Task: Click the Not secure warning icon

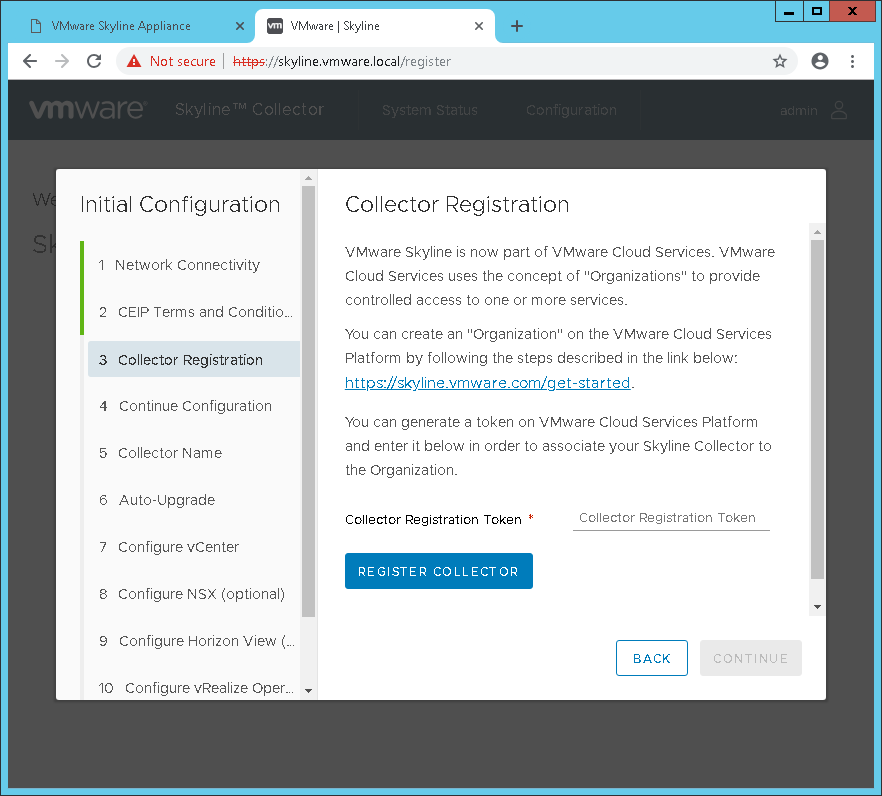Action: tap(134, 61)
